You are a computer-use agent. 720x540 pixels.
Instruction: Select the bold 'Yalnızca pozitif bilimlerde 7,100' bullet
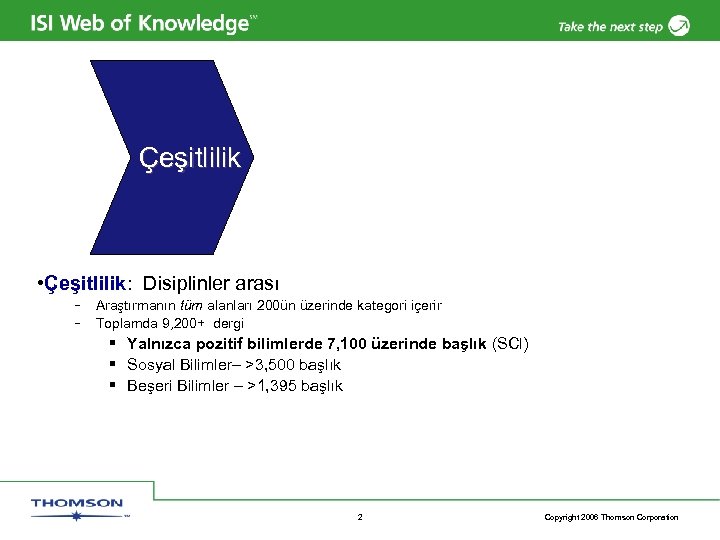(328, 344)
